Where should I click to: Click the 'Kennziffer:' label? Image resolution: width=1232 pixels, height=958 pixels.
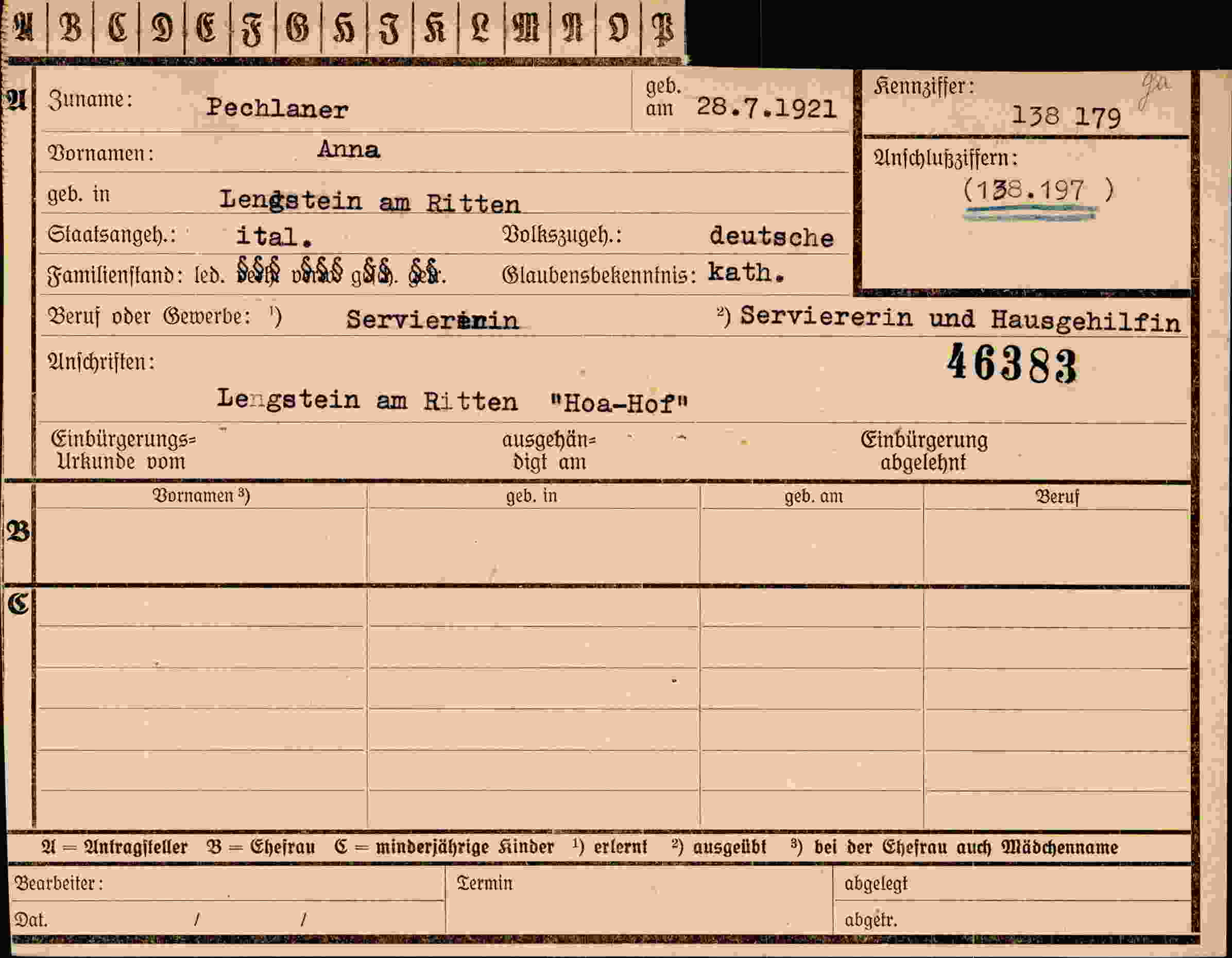pos(924,87)
